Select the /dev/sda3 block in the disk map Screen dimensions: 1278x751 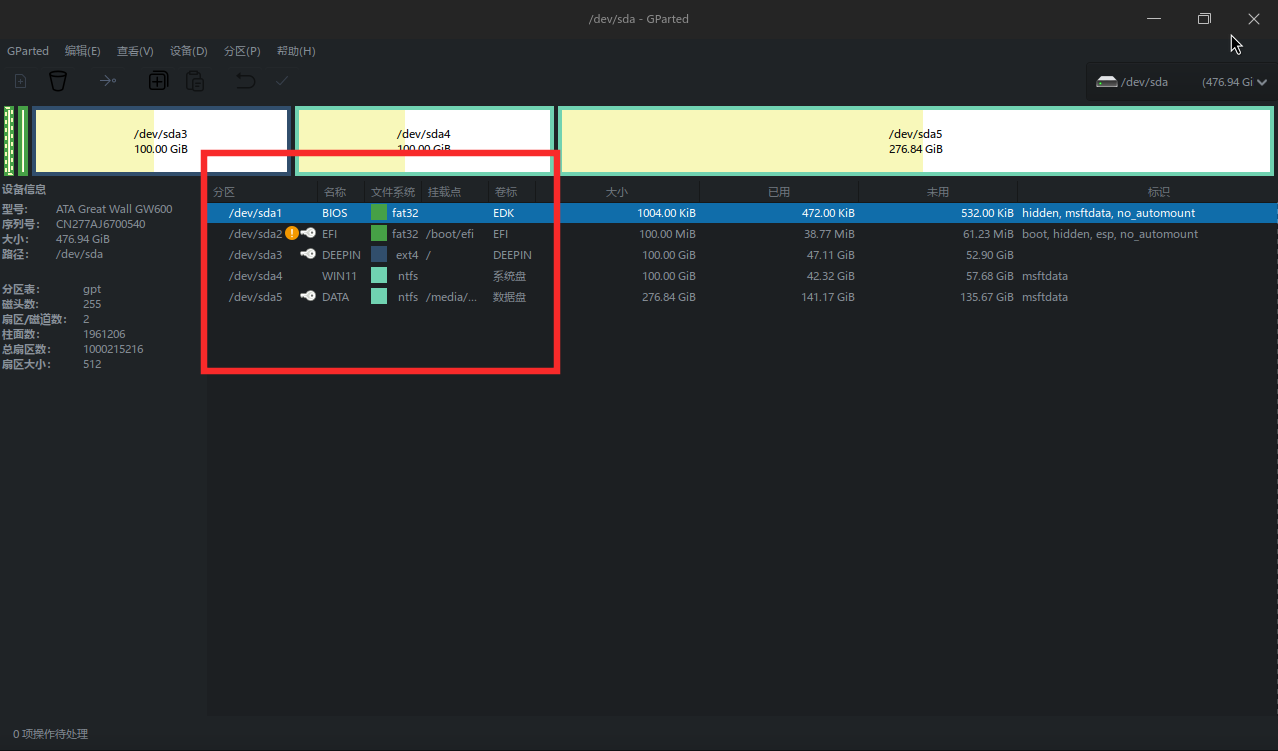click(x=161, y=141)
